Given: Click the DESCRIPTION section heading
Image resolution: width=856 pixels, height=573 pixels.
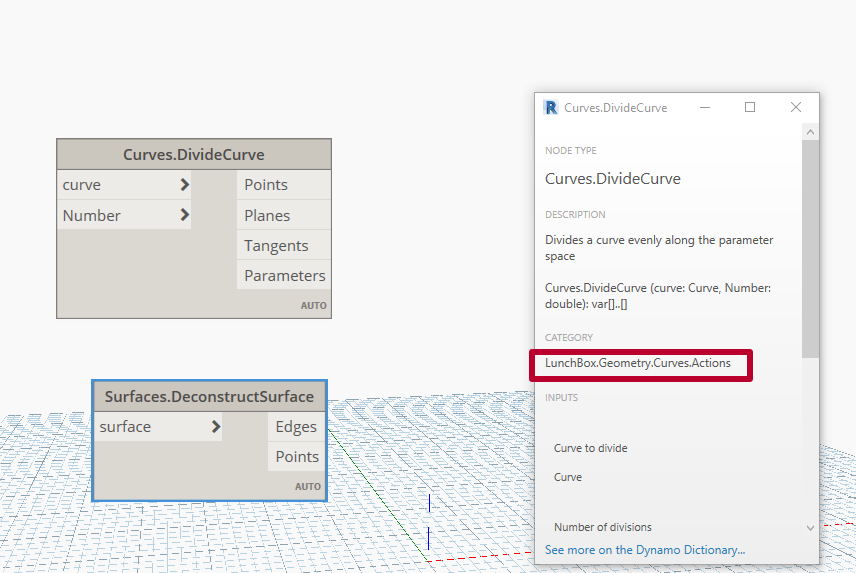Looking at the screenshot, I should point(575,214).
